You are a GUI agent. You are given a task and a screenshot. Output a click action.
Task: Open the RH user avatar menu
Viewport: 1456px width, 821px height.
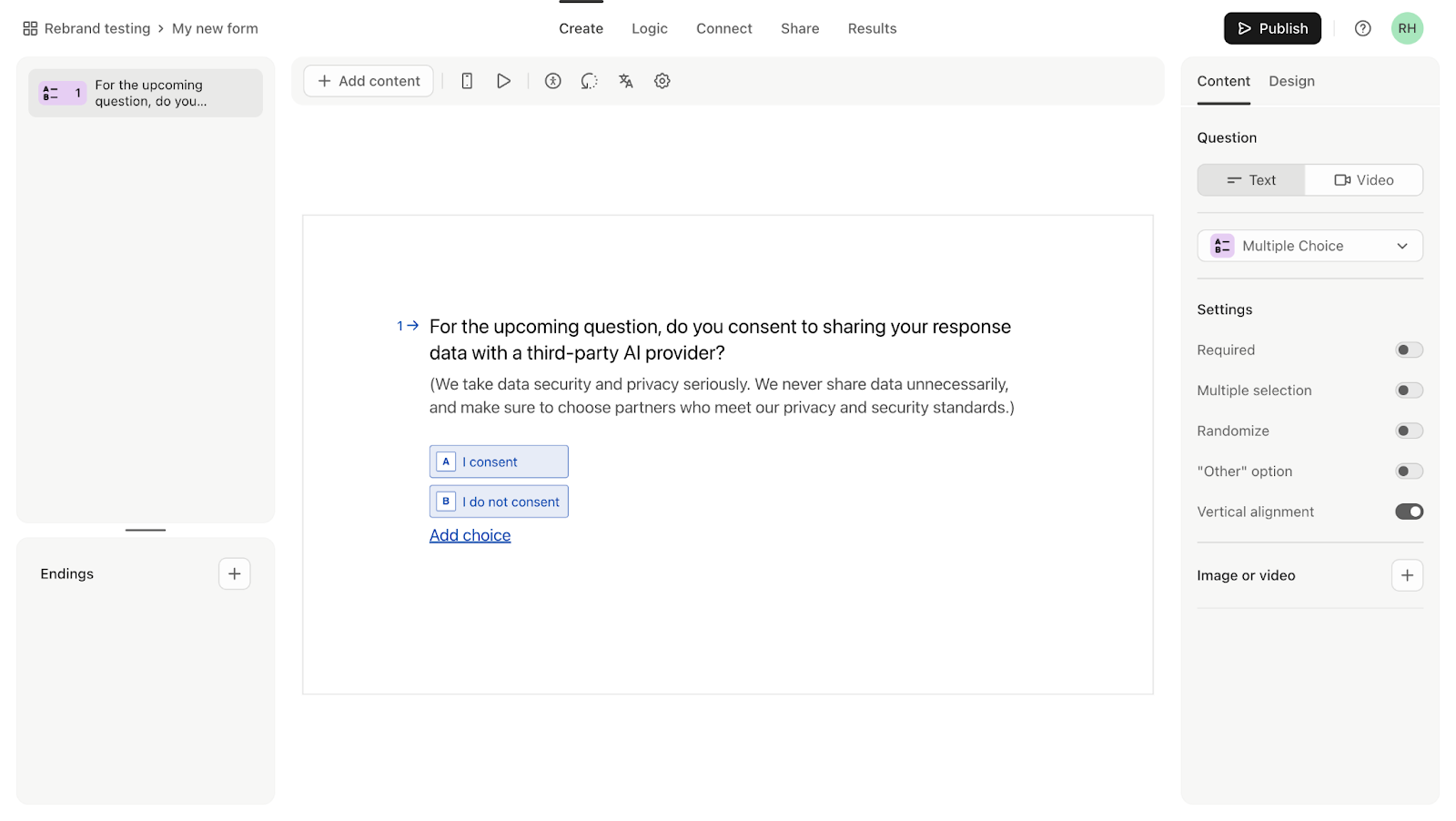point(1407,28)
